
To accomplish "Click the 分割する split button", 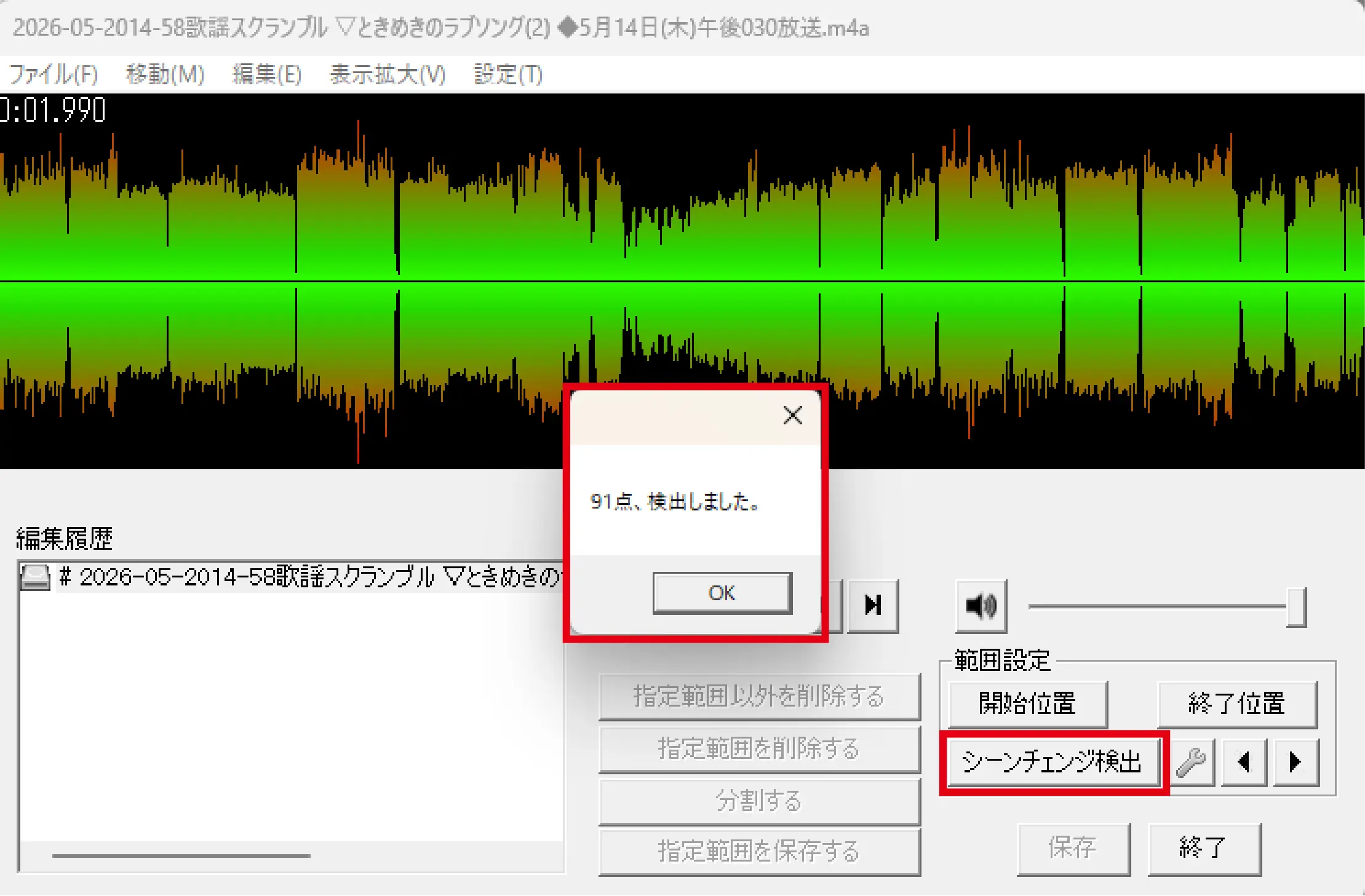I will [x=759, y=801].
